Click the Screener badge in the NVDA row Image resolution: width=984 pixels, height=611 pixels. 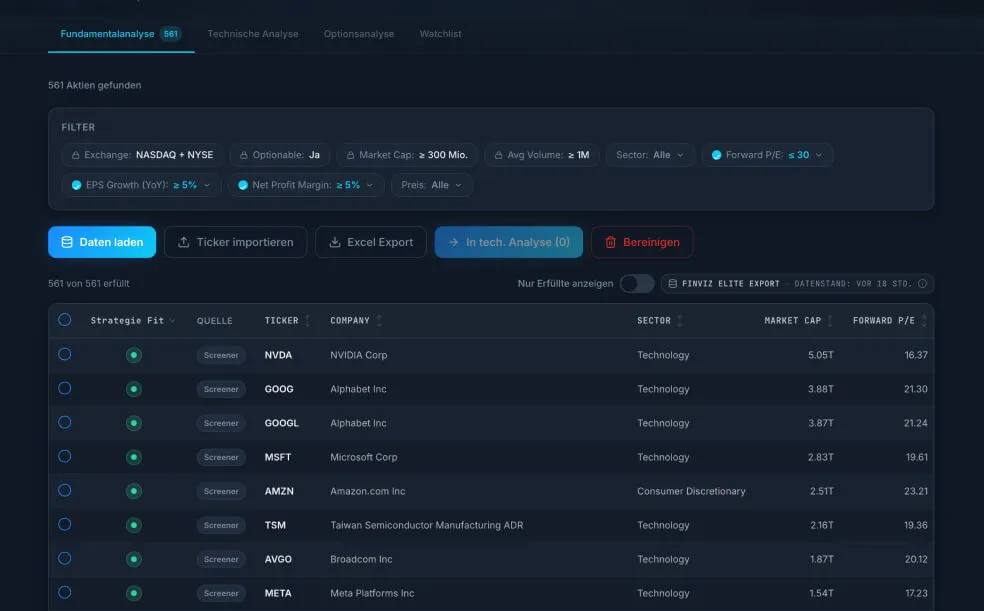221,355
